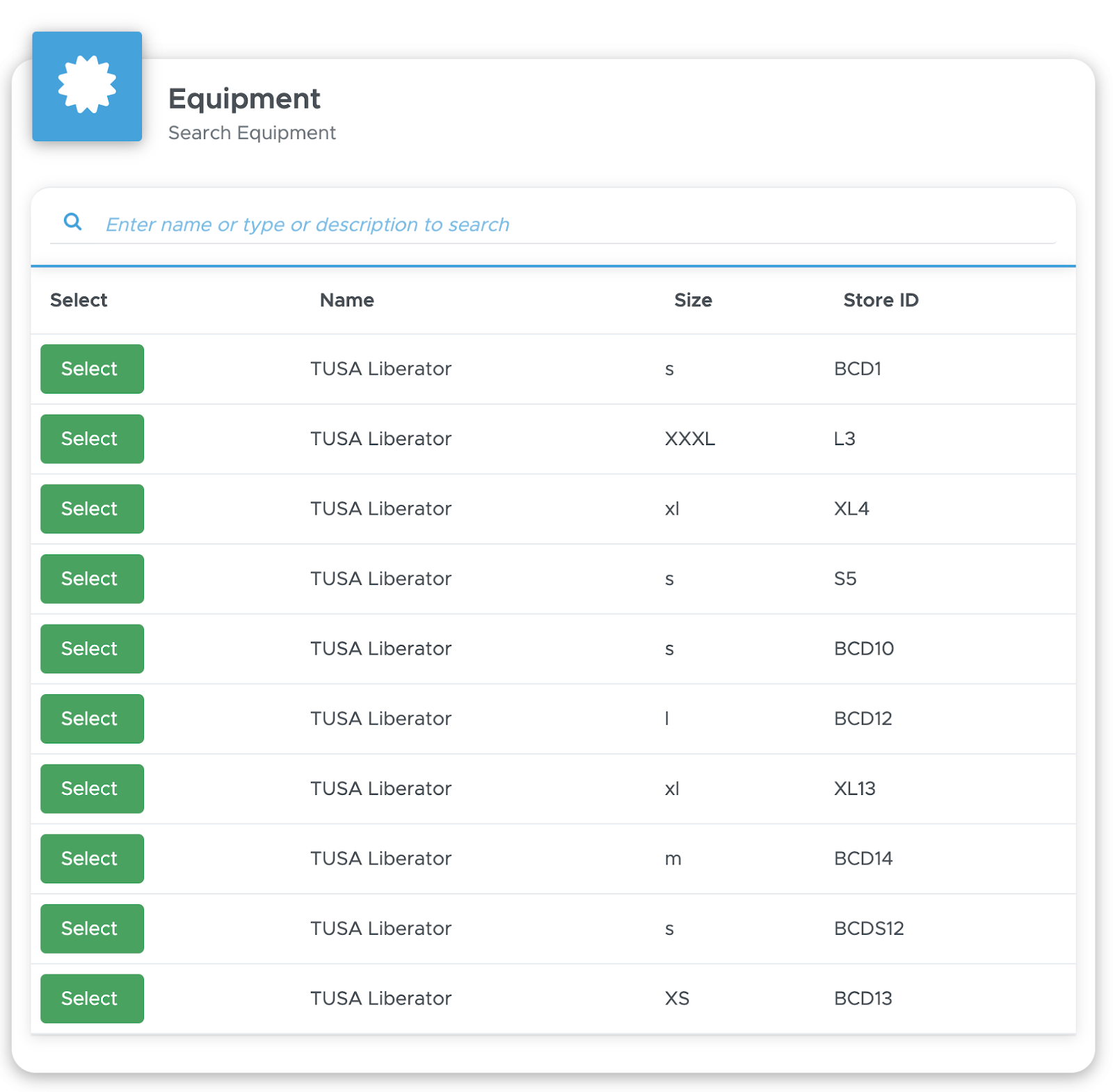Click the Store ID cell BCD14
The height and width of the screenshot is (1092, 1113).
[x=863, y=858]
